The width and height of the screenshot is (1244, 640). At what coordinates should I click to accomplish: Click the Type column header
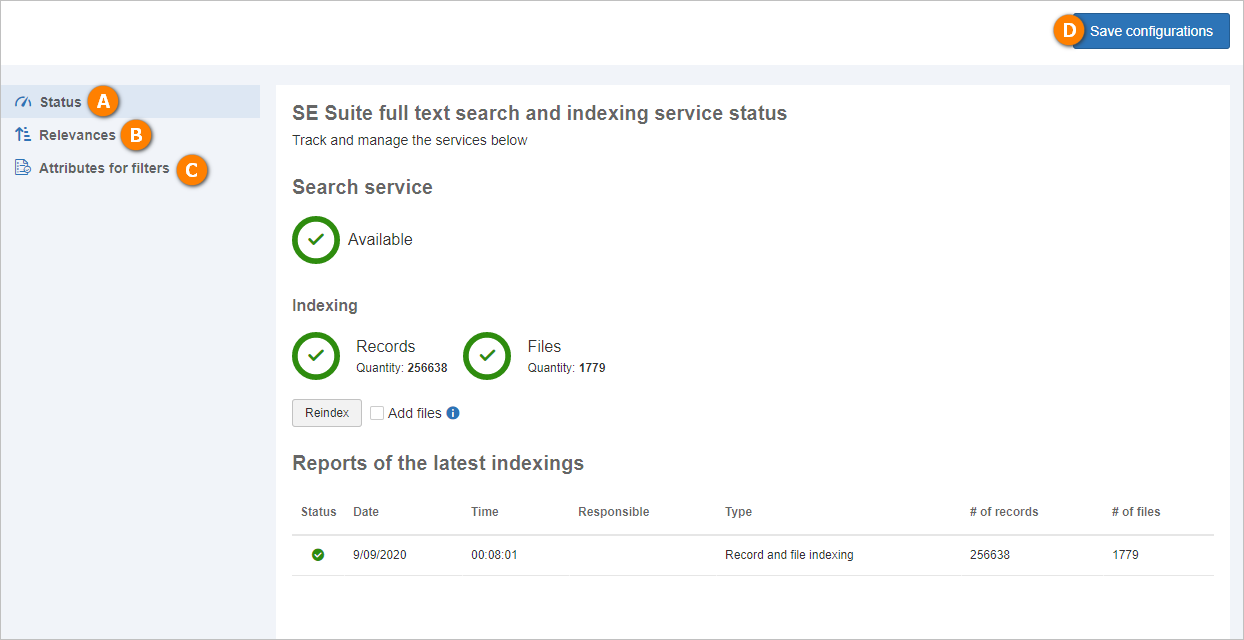pos(739,512)
